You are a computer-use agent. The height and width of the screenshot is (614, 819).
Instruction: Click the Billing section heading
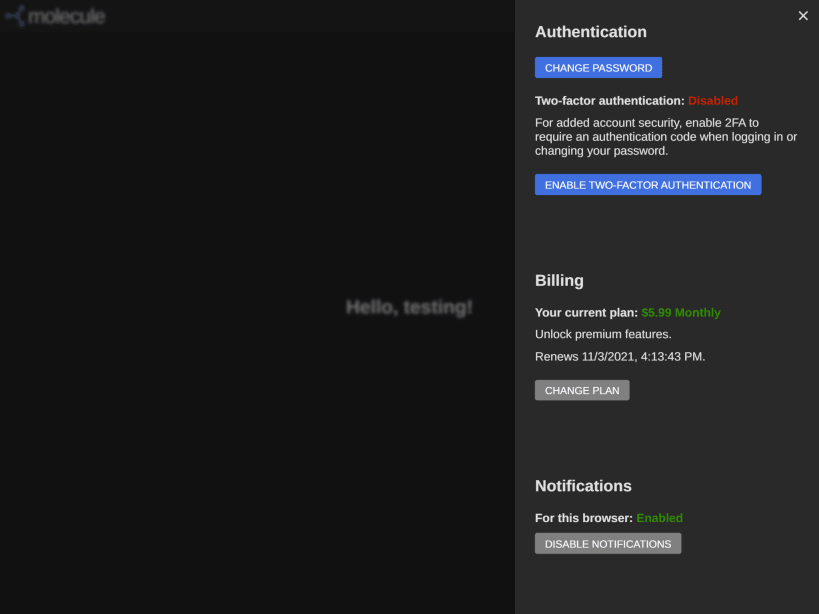[x=559, y=281]
